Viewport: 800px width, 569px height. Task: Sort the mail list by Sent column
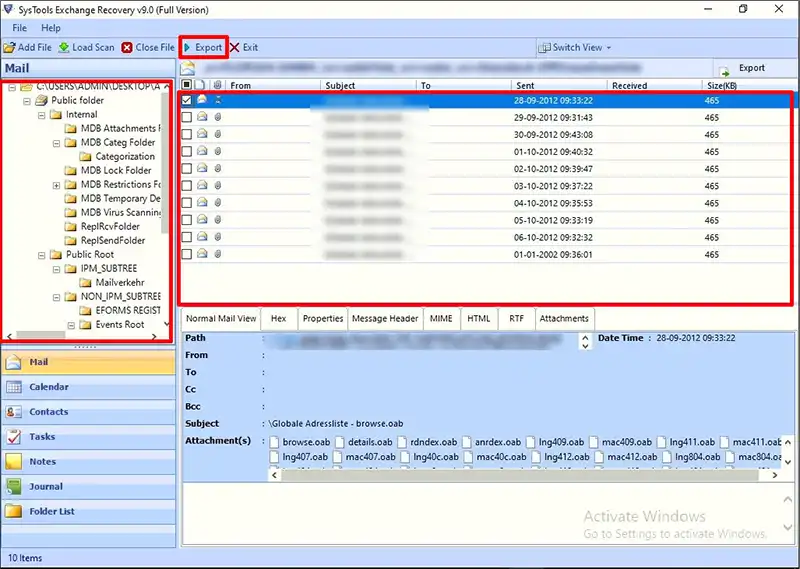pyautogui.click(x=559, y=86)
